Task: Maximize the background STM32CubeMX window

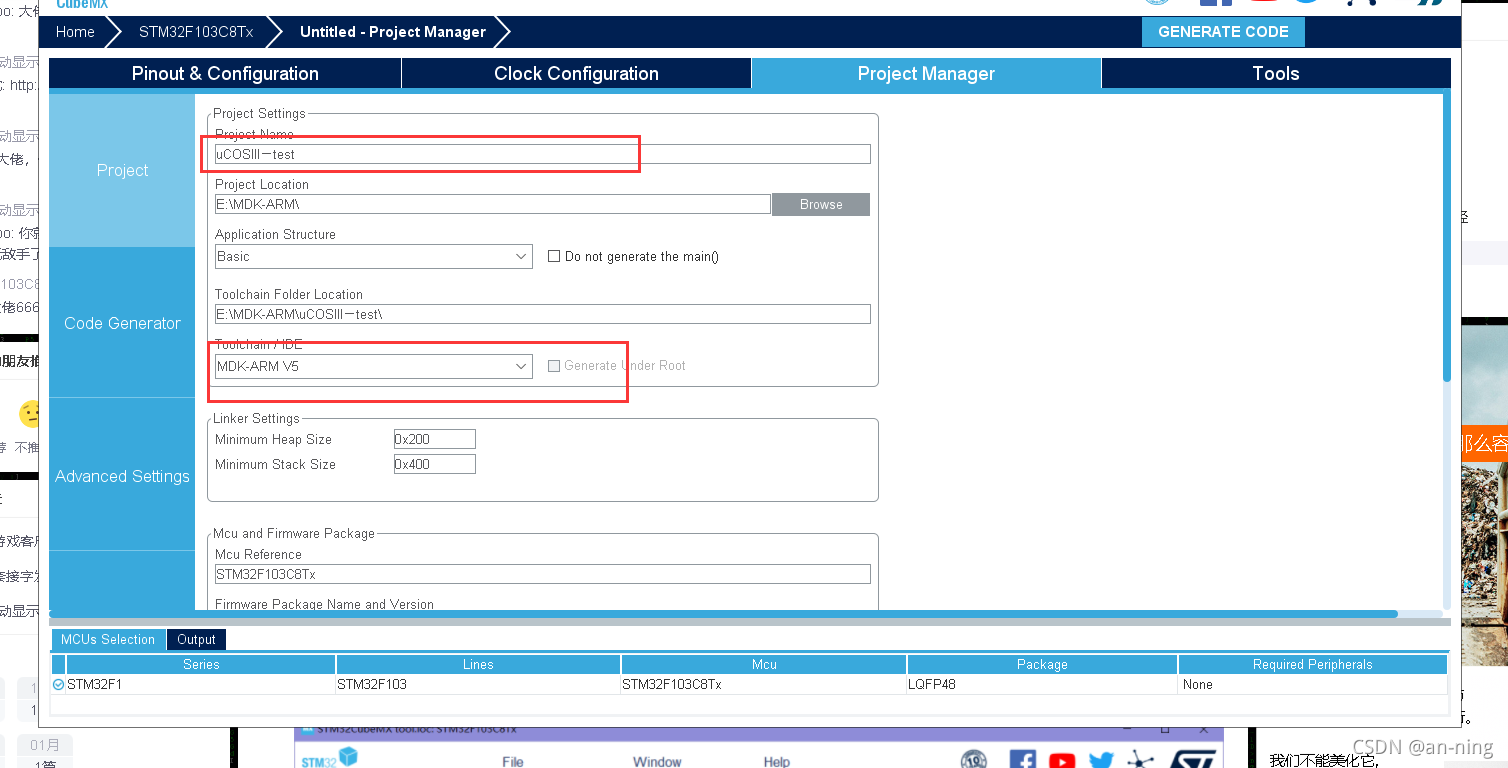Action: point(1163,730)
